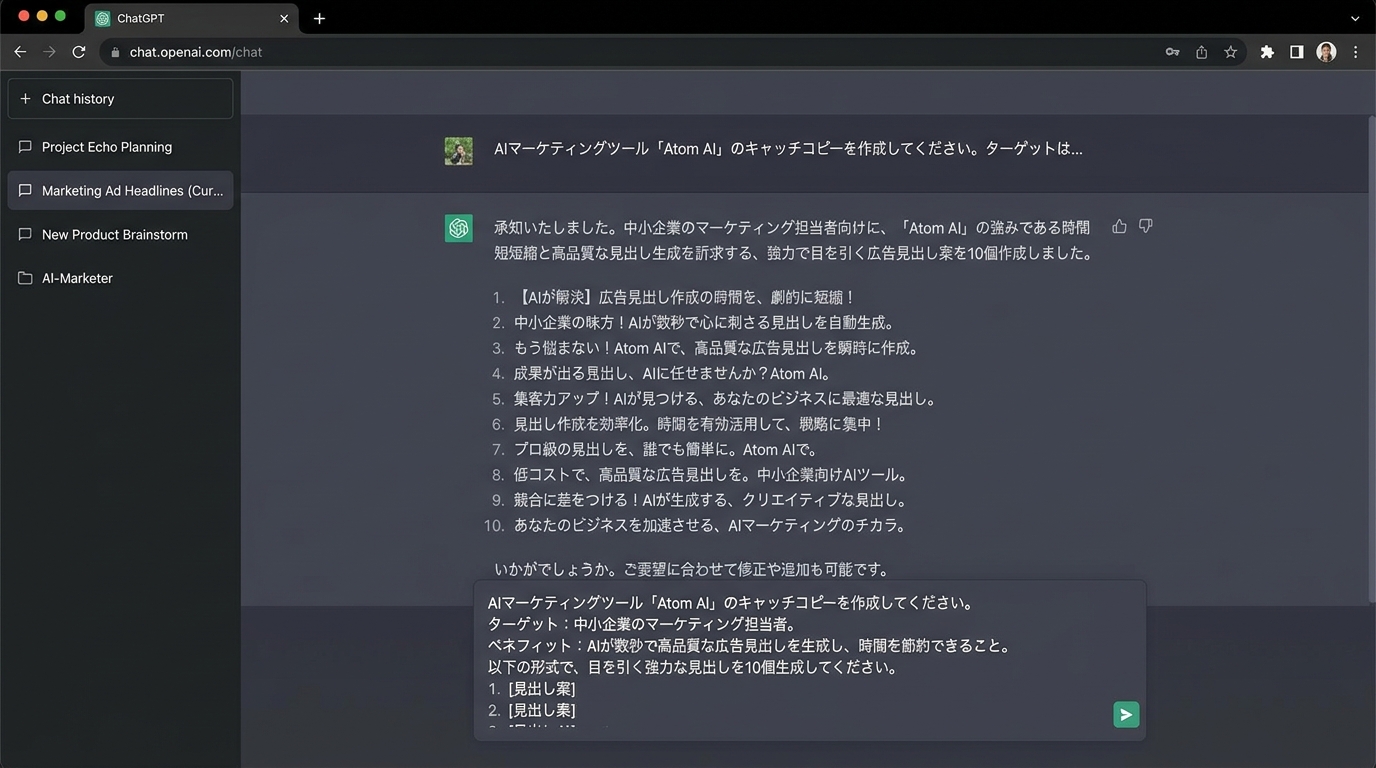Image resolution: width=1376 pixels, height=768 pixels.
Task: Open the browser extensions puzzle icon
Action: pyautogui.click(x=1267, y=52)
